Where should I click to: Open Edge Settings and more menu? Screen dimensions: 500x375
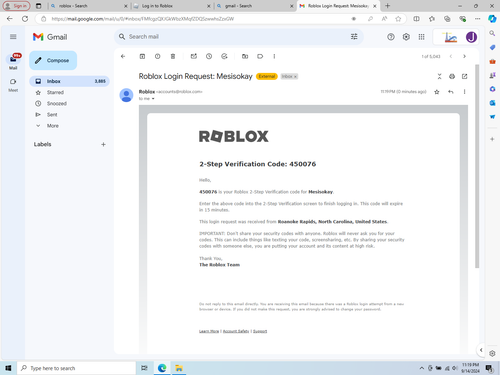tap(477, 19)
